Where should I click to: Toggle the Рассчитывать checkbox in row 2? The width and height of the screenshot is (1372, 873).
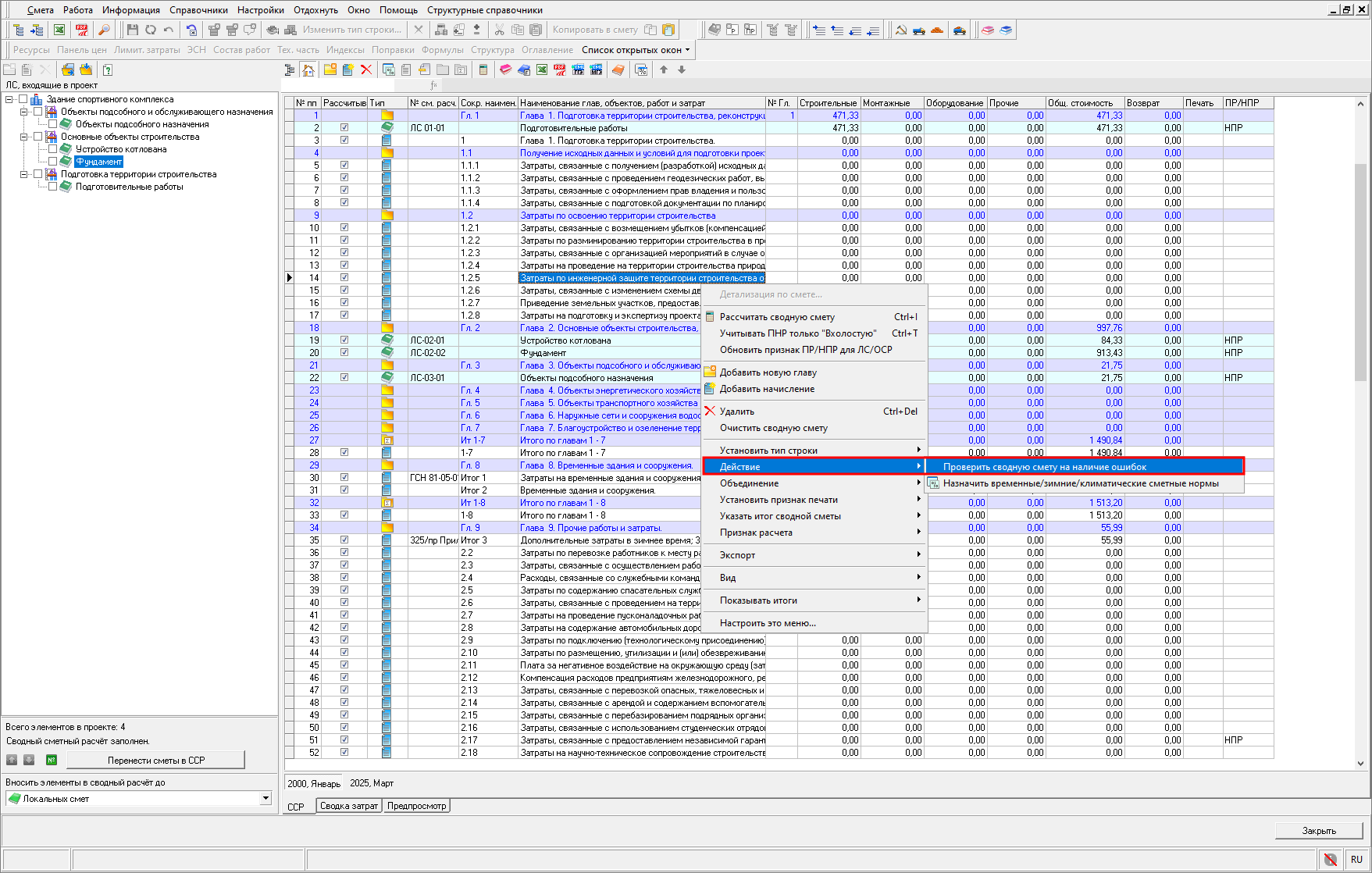(344, 127)
